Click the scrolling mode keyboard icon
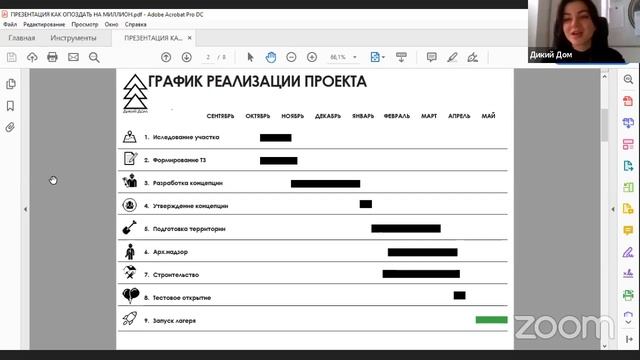The height and width of the screenshot is (360, 640). click(x=401, y=57)
